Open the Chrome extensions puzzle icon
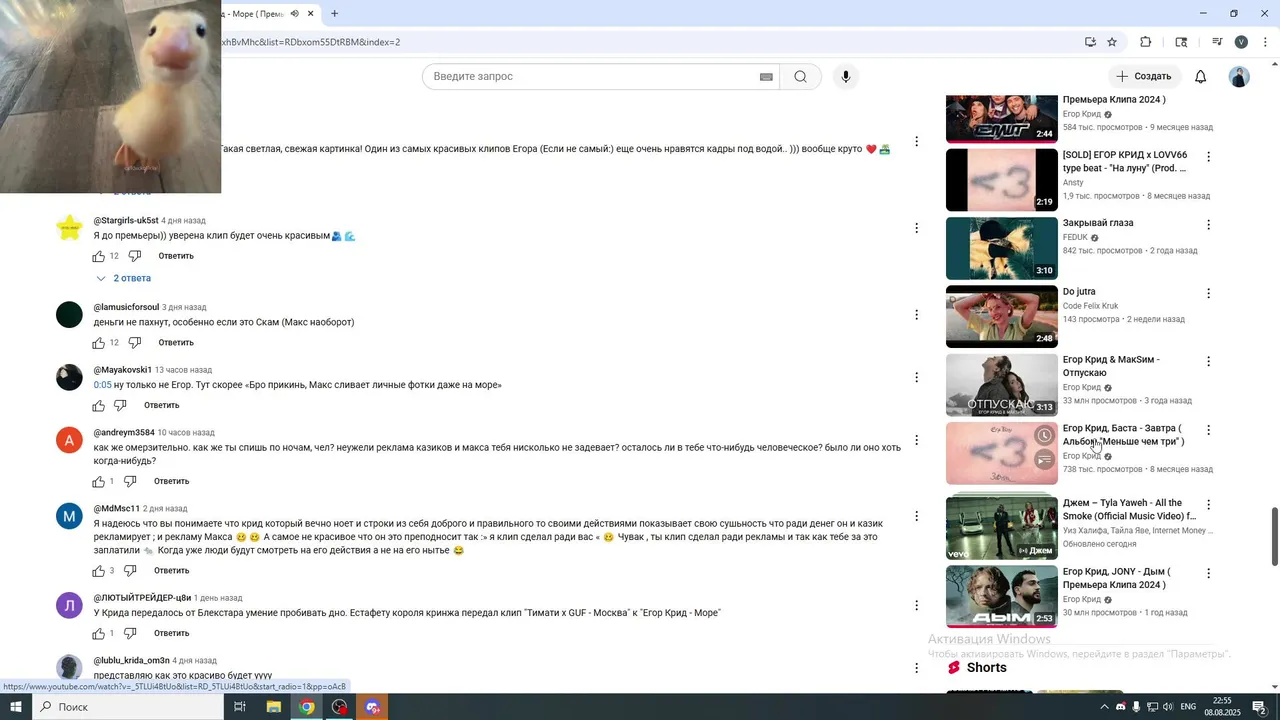This screenshot has height=720, width=1280. [x=1146, y=42]
